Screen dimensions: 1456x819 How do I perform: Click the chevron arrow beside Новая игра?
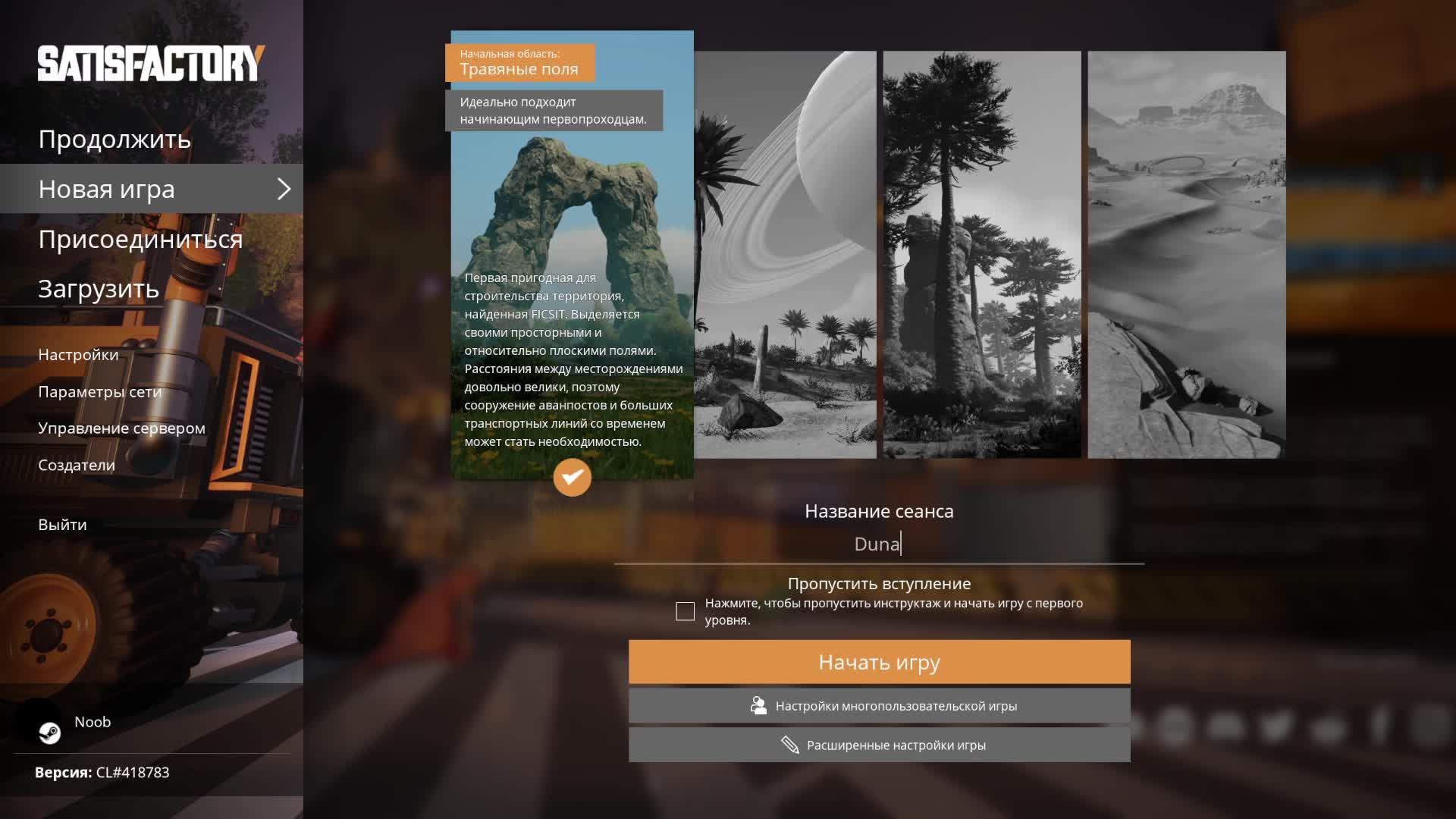point(284,189)
